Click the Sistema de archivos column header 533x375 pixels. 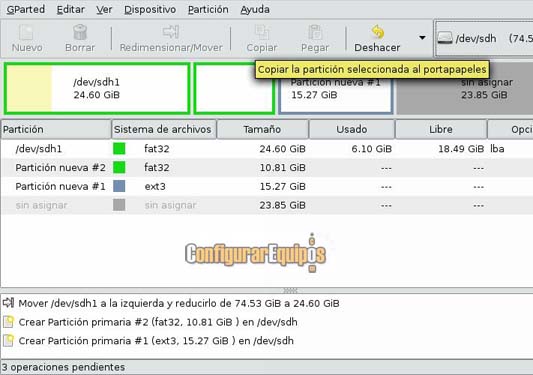pos(164,129)
